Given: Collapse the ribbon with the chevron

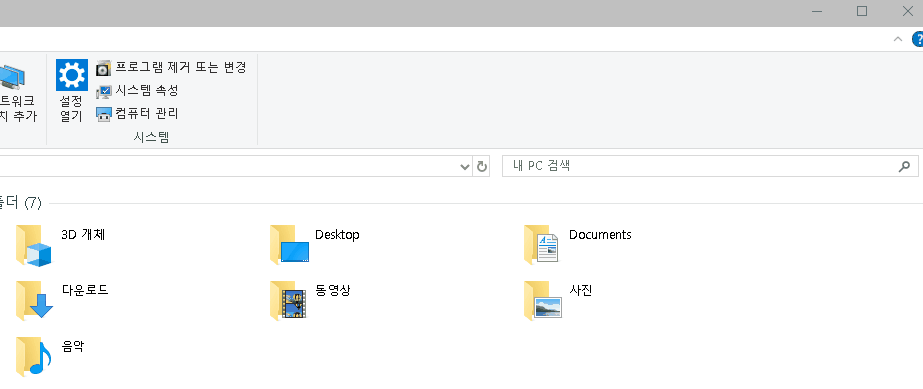Looking at the screenshot, I should (x=898, y=39).
